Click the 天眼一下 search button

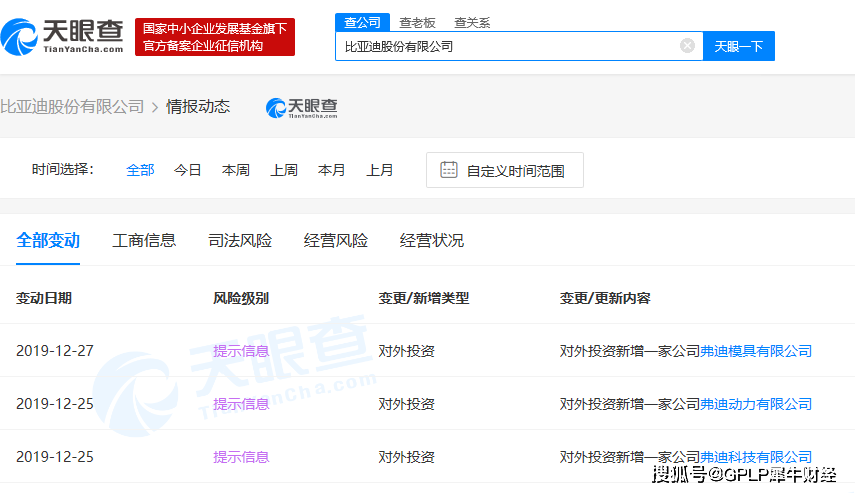pos(738,46)
